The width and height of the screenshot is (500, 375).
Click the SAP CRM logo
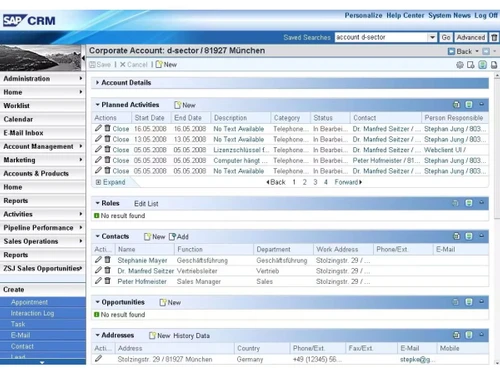pos(29,21)
